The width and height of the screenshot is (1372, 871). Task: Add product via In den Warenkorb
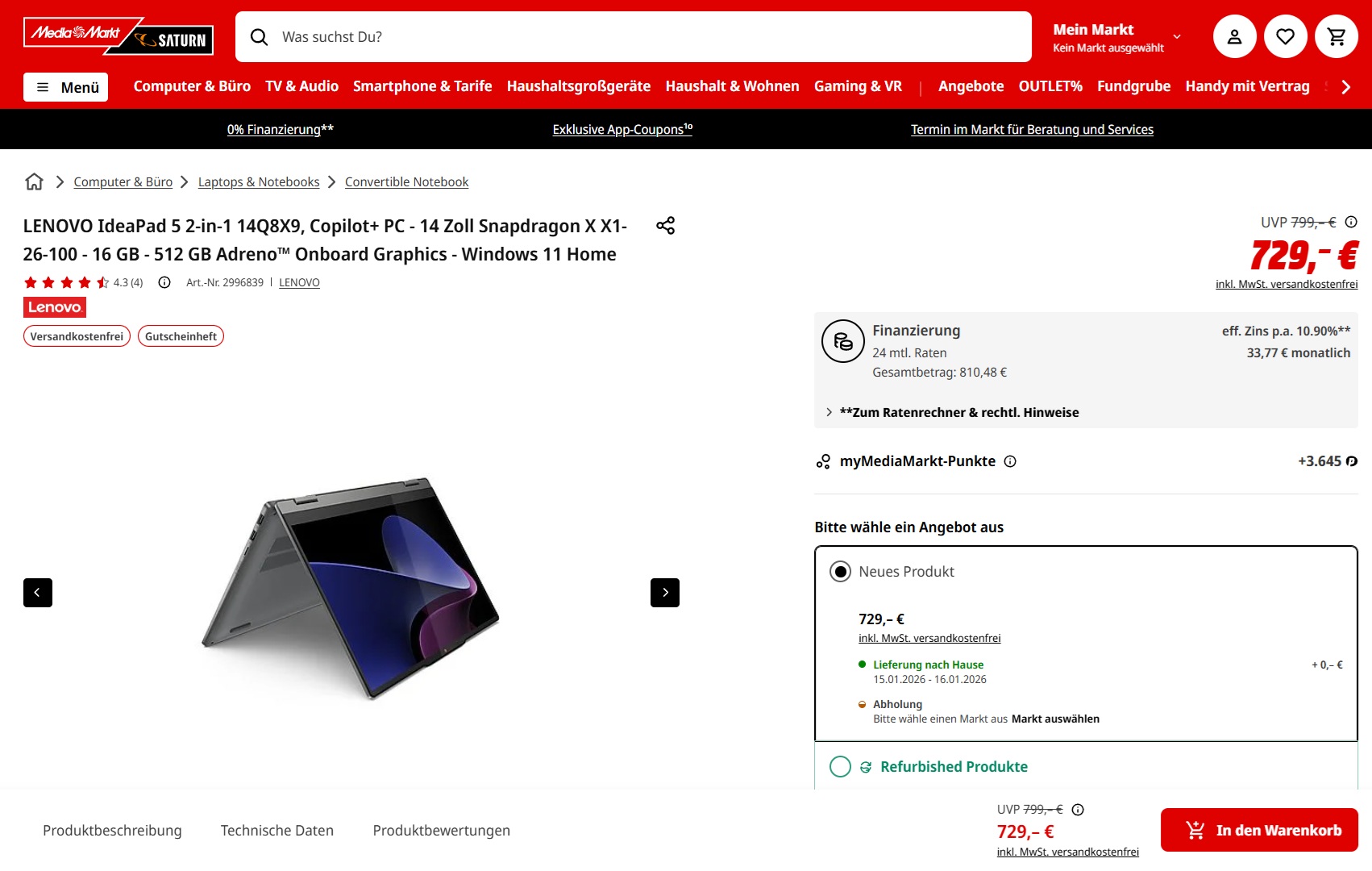pos(1259,830)
